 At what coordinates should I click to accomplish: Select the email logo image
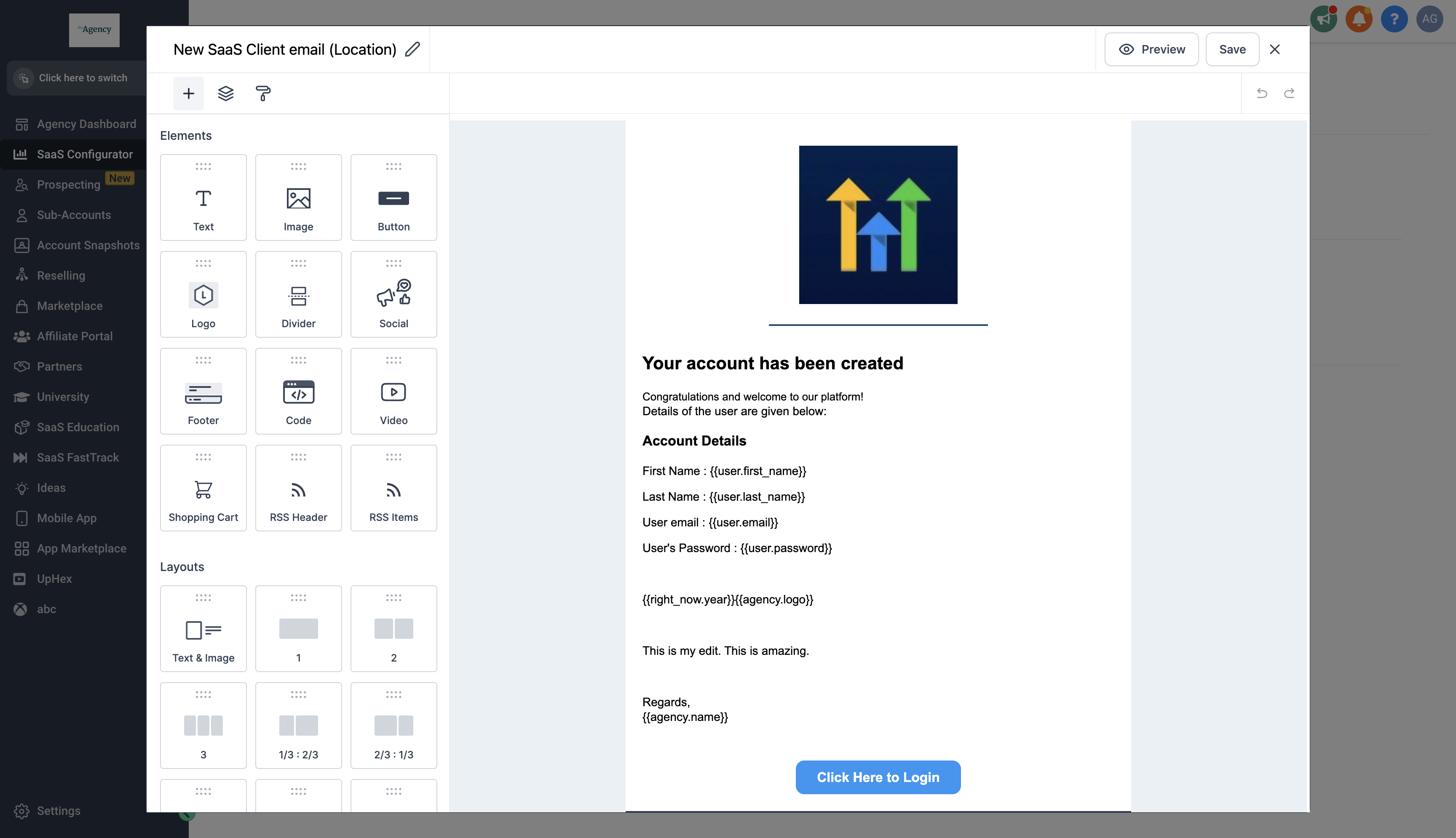click(878, 224)
